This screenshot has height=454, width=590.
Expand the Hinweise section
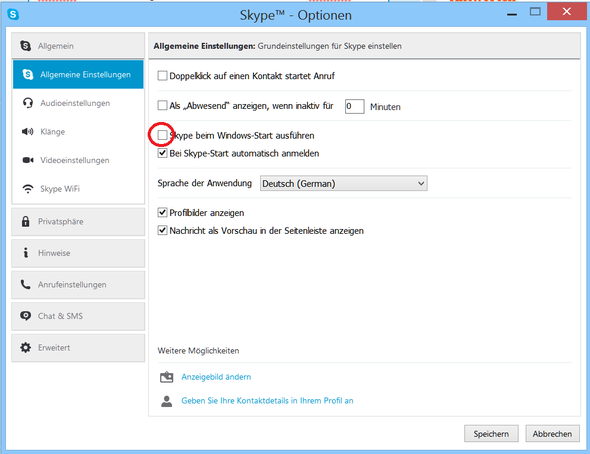78,253
